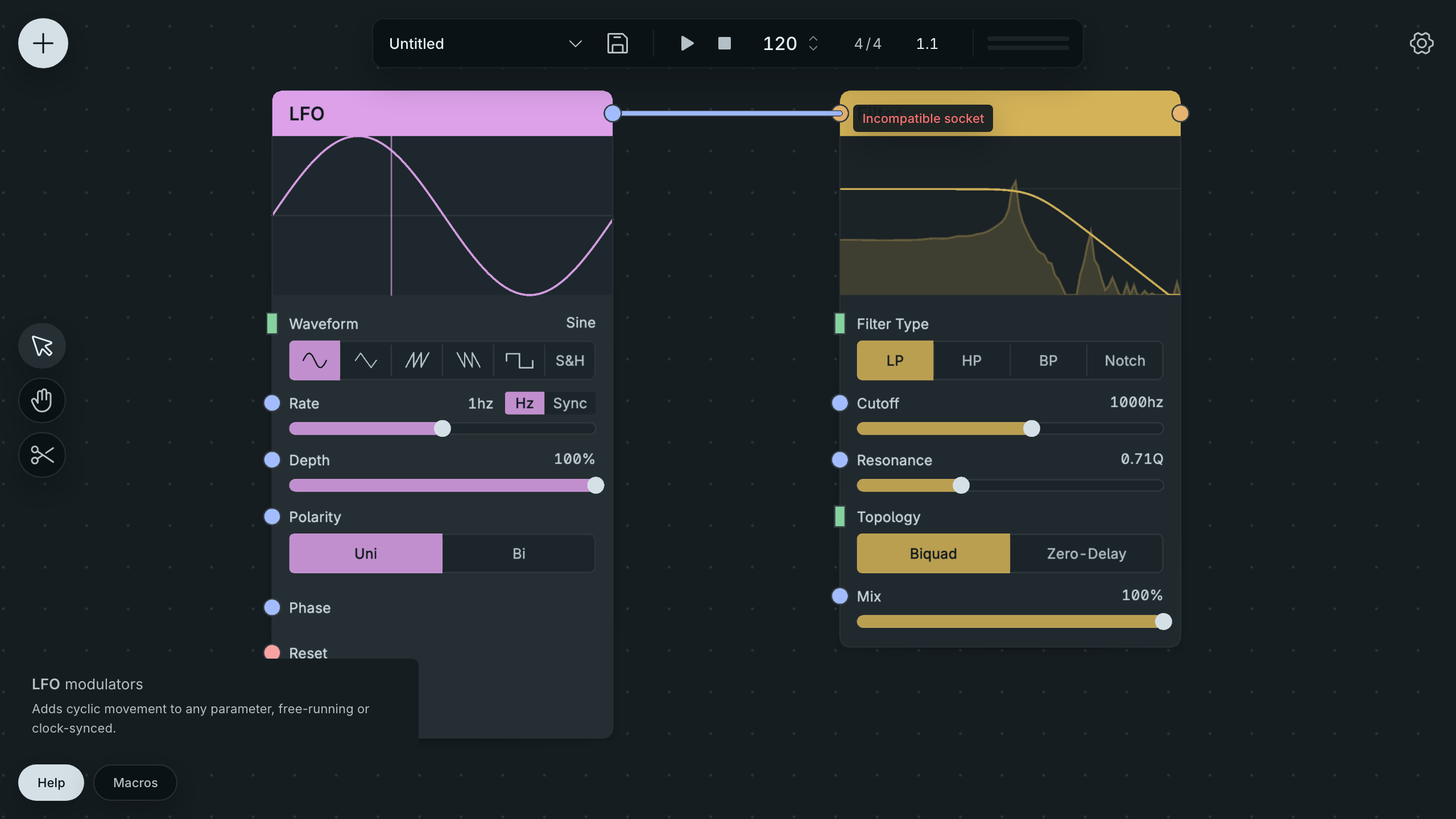Click the Depth slider handle
Image resolution: width=1456 pixels, height=819 pixels.
595,485
